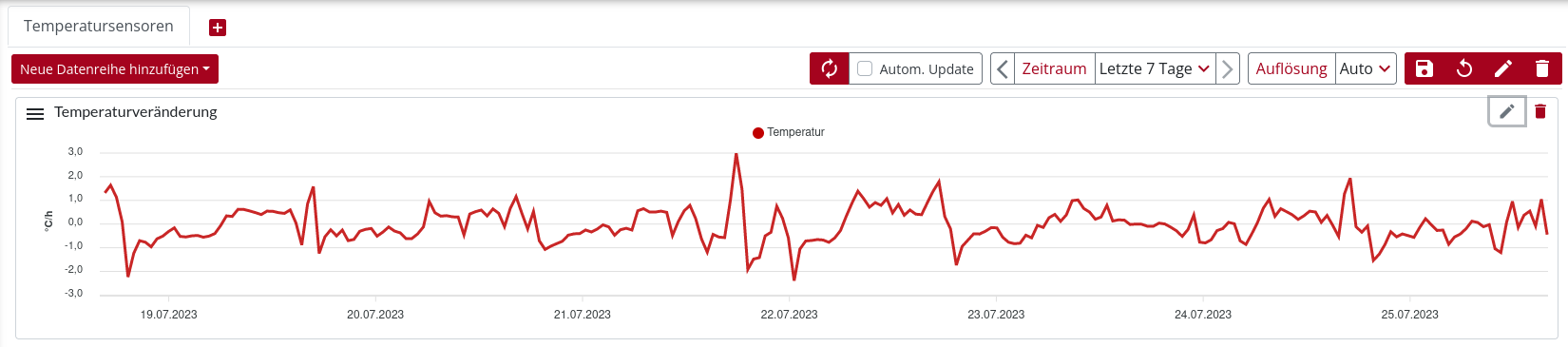Click the refresh data icon
This screenshot has width=1568, height=347.
pyautogui.click(x=830, y=68)
